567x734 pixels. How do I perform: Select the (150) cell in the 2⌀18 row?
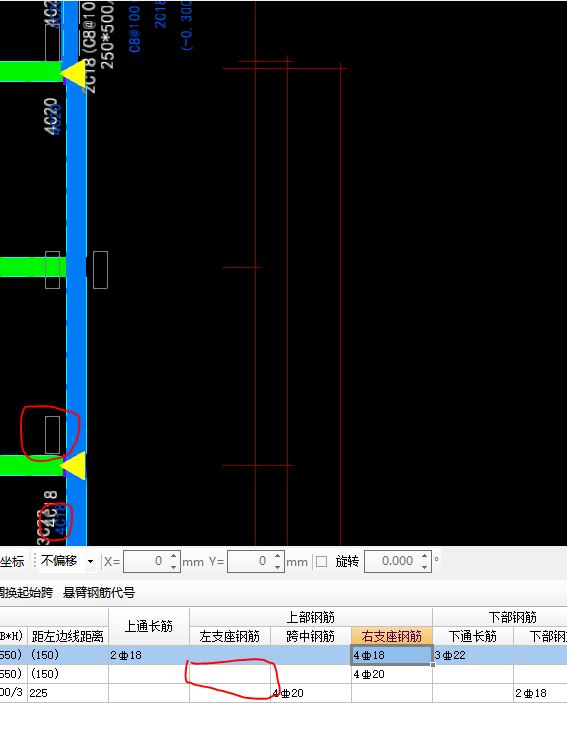[x=68, y=655]
